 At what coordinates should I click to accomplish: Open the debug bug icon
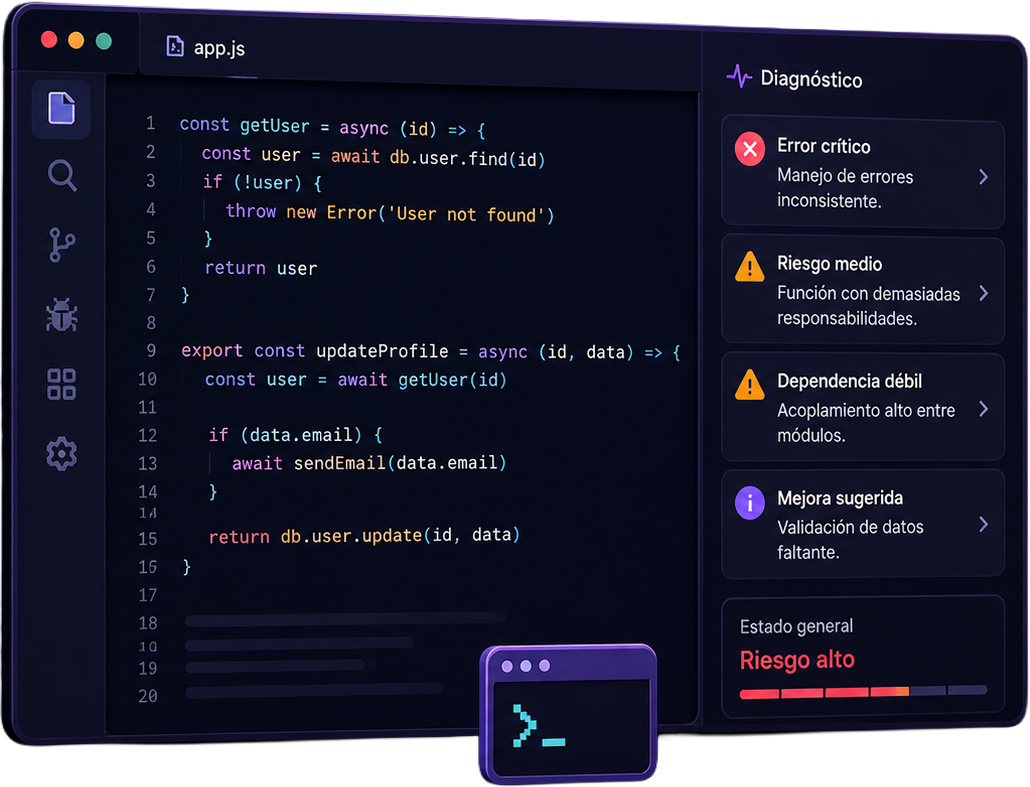(x=62, y=314)
